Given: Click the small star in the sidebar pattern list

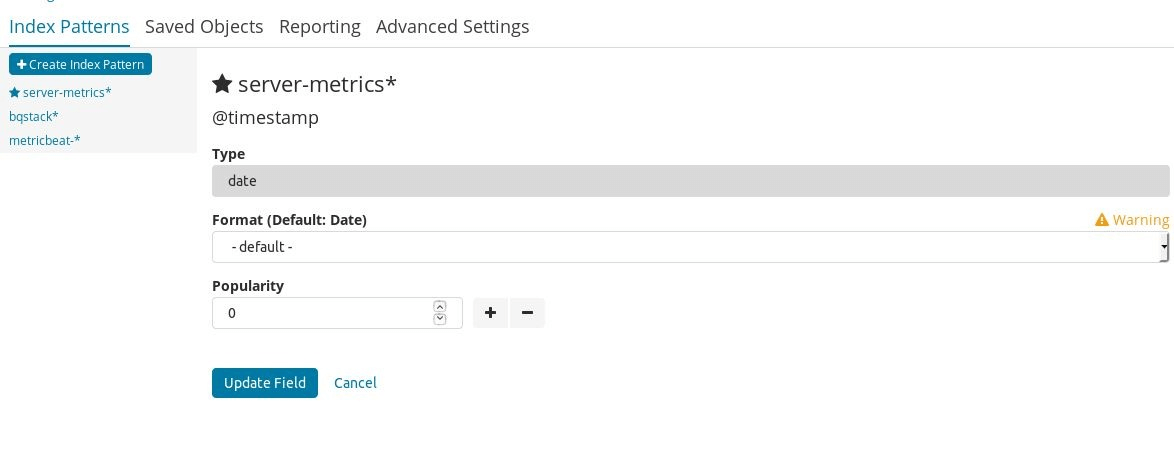Looking at the screenshot, I should 14,93.
